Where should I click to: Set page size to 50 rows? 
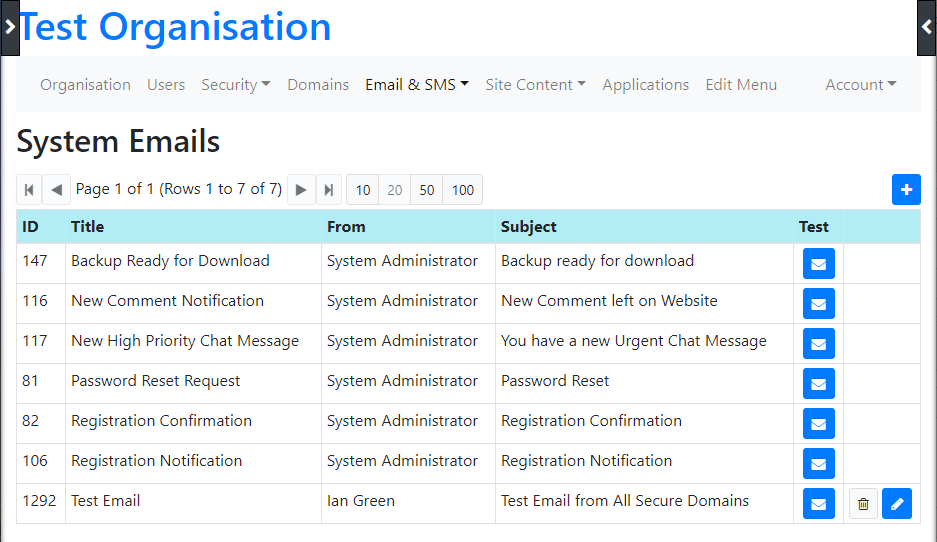tap(427, 190)
